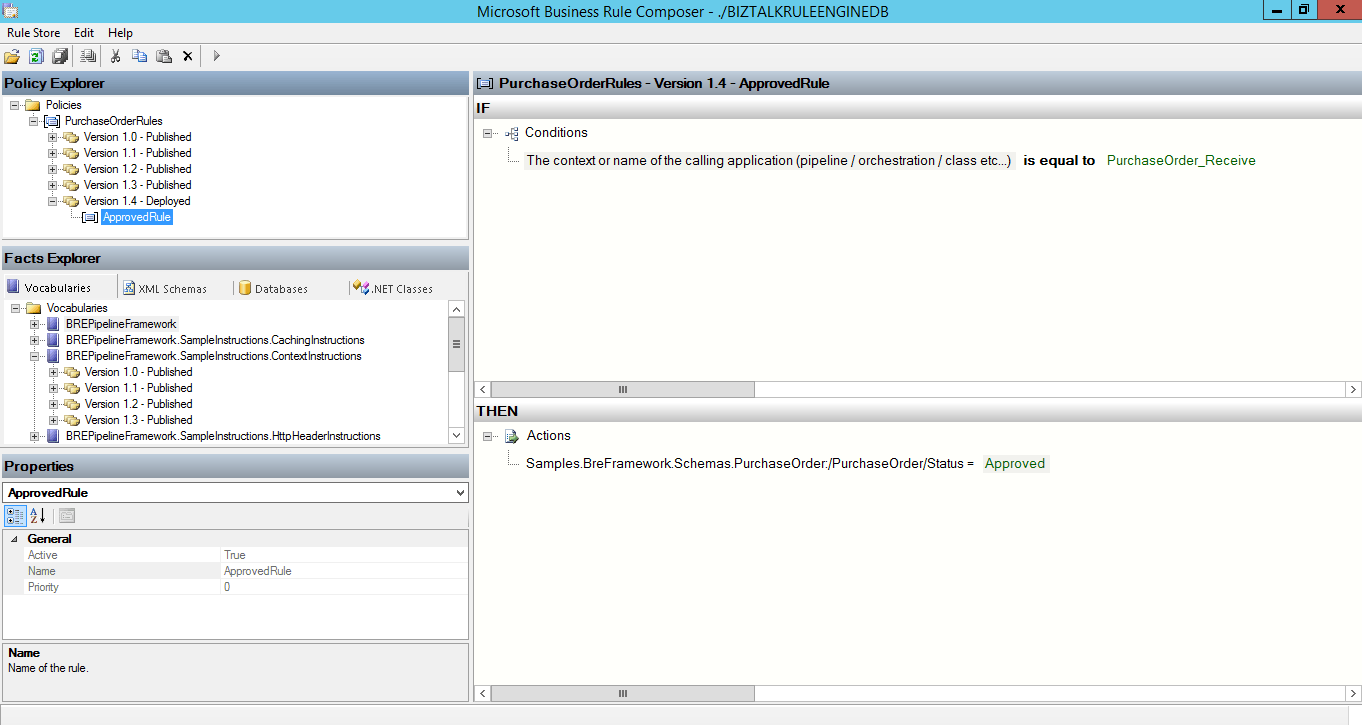Click the Priority property value 0
This screenshot has width=1362, height=725.
coord(344,587)
